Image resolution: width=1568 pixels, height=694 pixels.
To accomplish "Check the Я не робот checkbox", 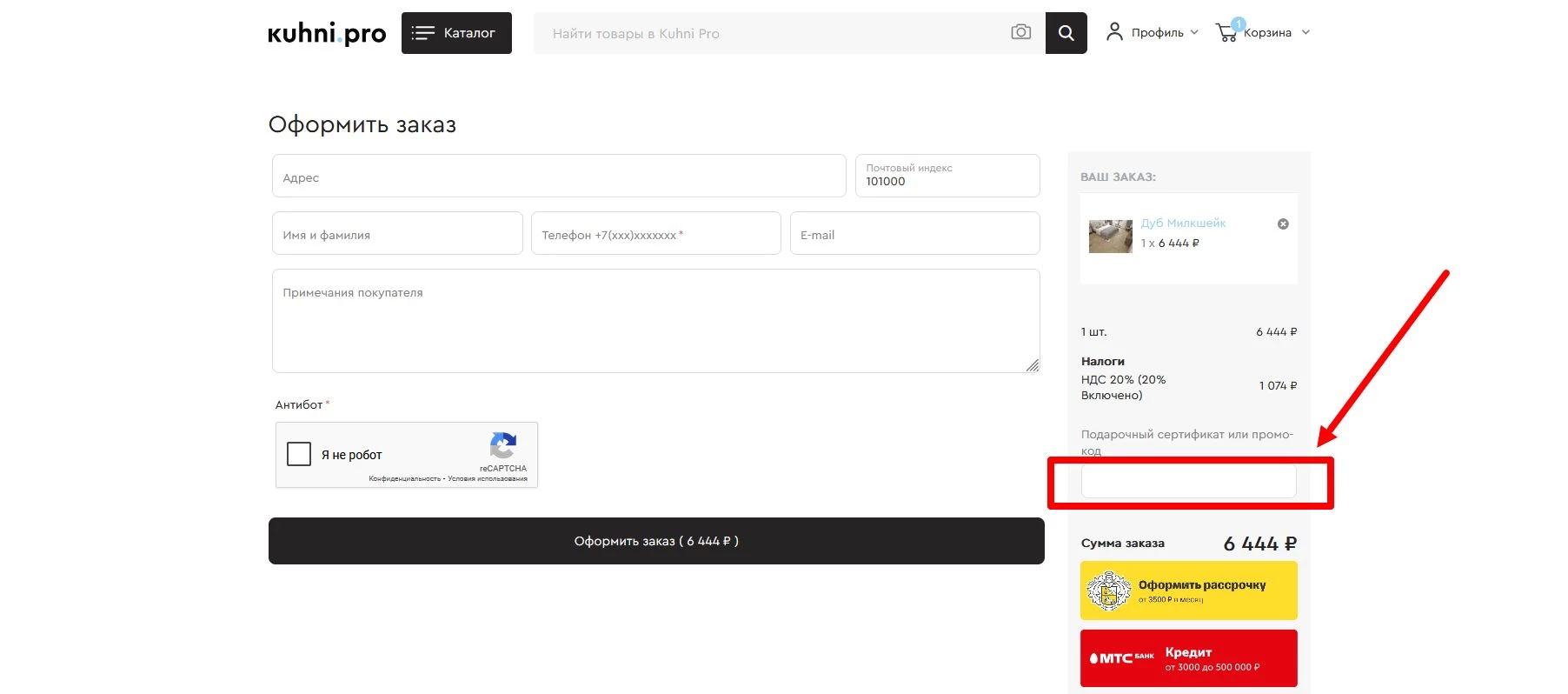I will click(299, 454).
